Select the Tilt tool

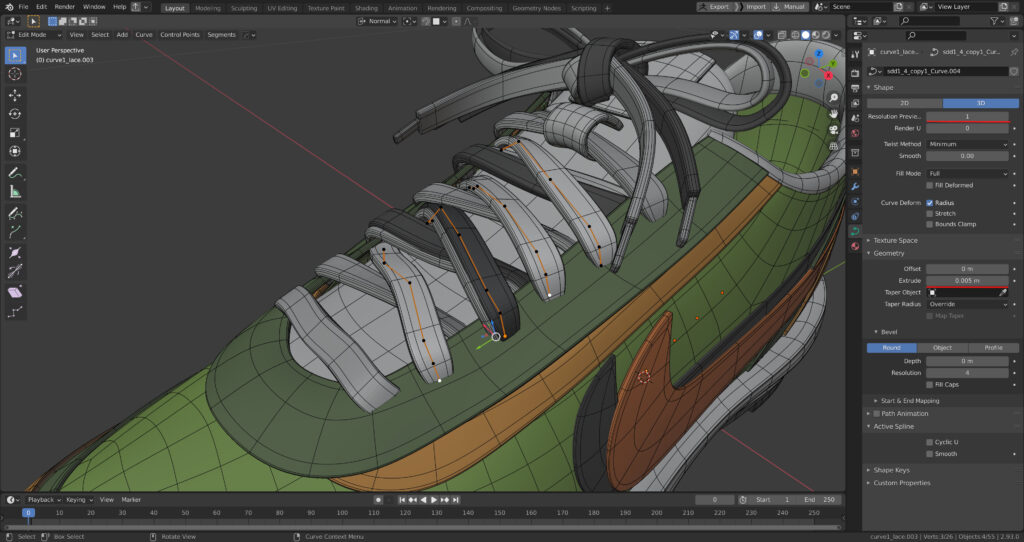tap(15, 272)
